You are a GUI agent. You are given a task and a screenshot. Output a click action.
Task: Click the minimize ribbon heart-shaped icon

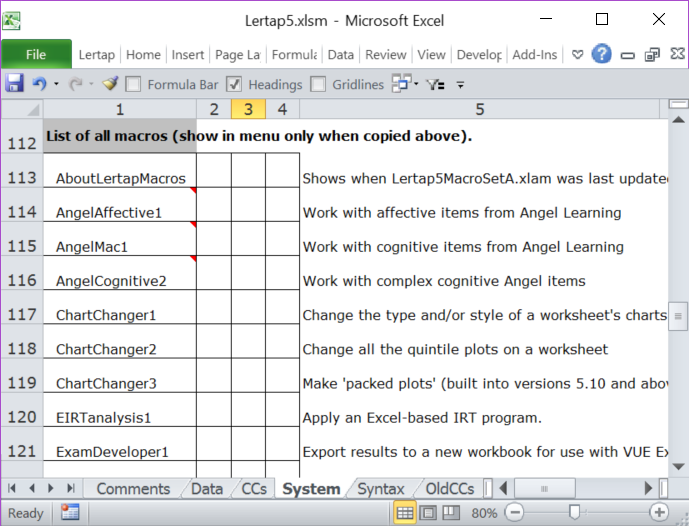(577, 54)
